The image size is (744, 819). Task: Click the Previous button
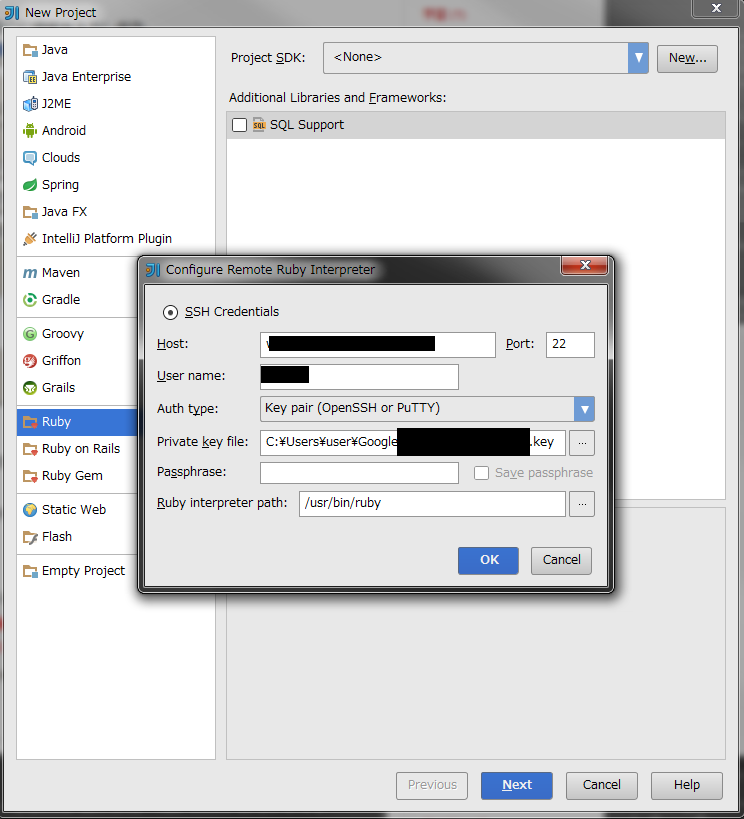(432, 786)
